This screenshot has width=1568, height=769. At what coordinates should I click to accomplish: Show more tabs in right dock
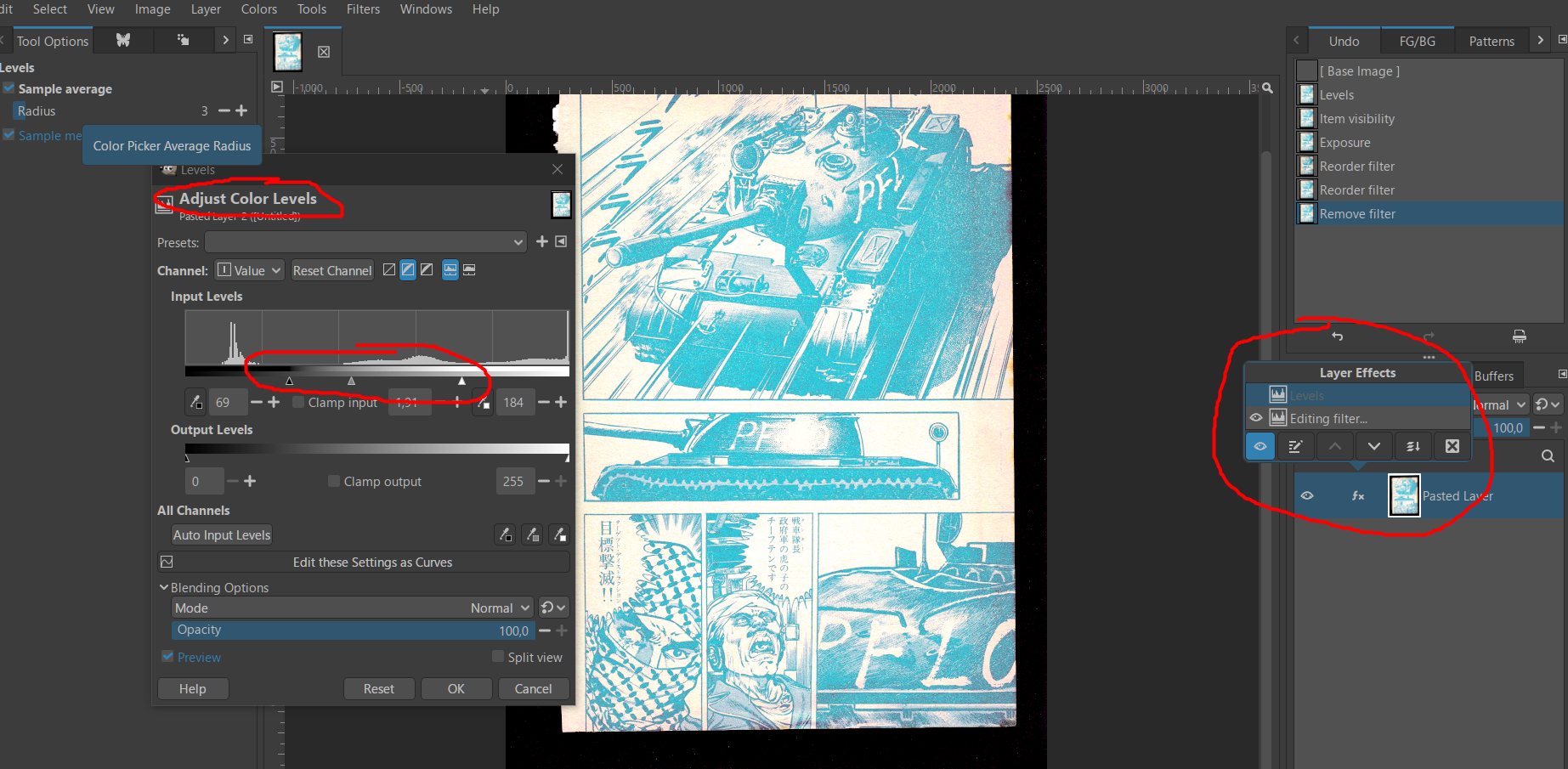tap(1540, 40)
